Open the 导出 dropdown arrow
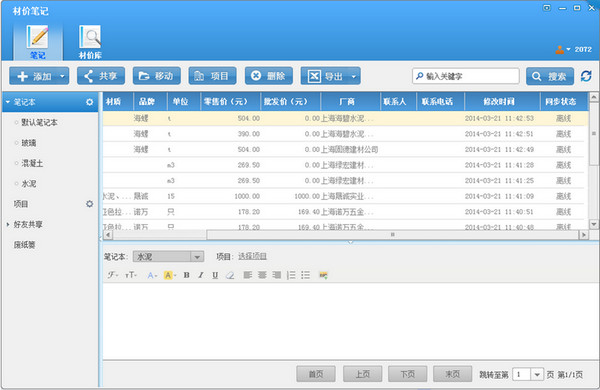 tap(354, 76)
